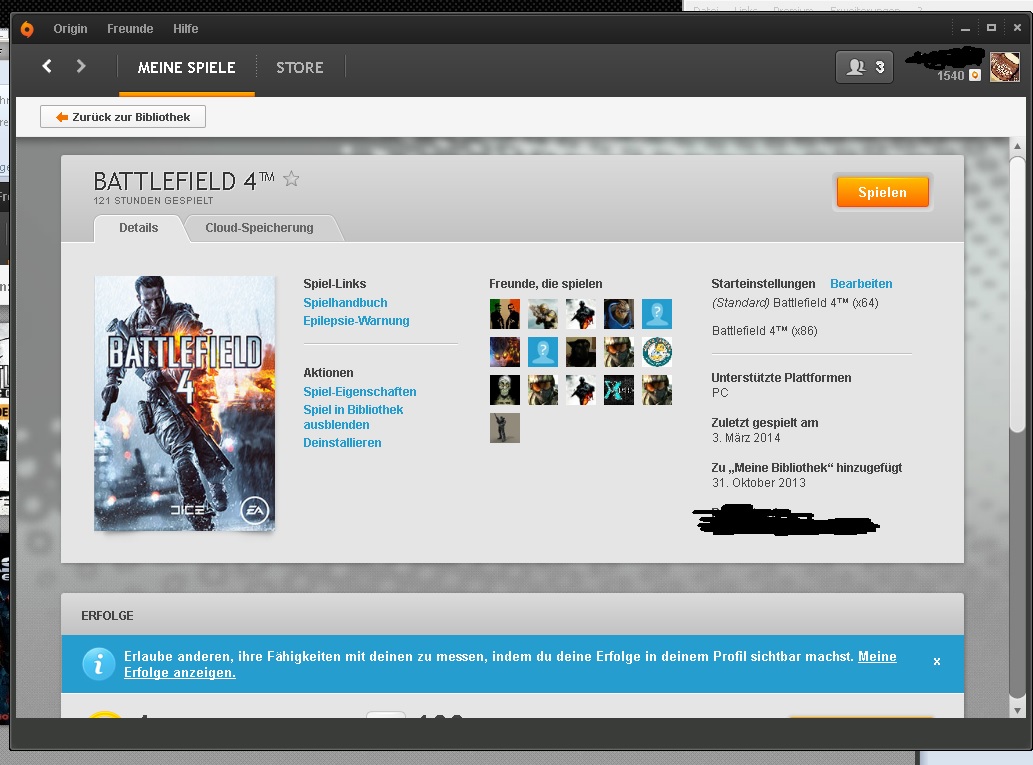
Task: Open the Freunde menu
Action: coord(130,29)
